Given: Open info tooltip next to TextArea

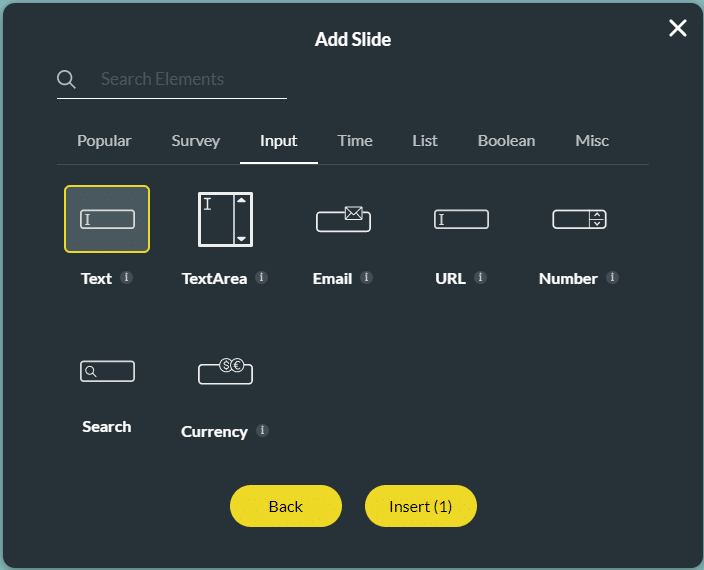Looking at the screenshot, I should [261, 277].
